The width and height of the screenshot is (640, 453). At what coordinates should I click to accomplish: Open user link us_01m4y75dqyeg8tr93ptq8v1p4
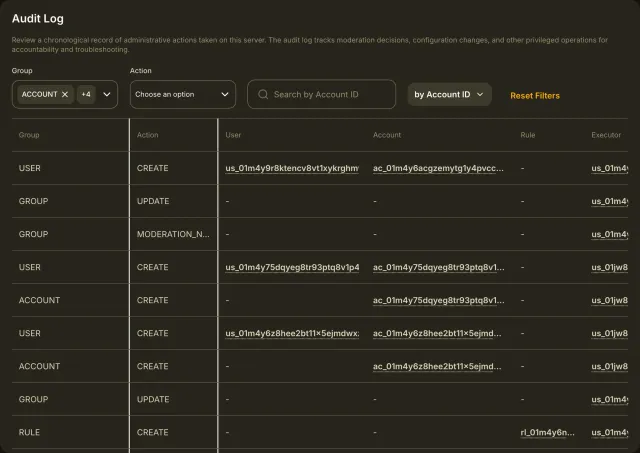(292, 267)
